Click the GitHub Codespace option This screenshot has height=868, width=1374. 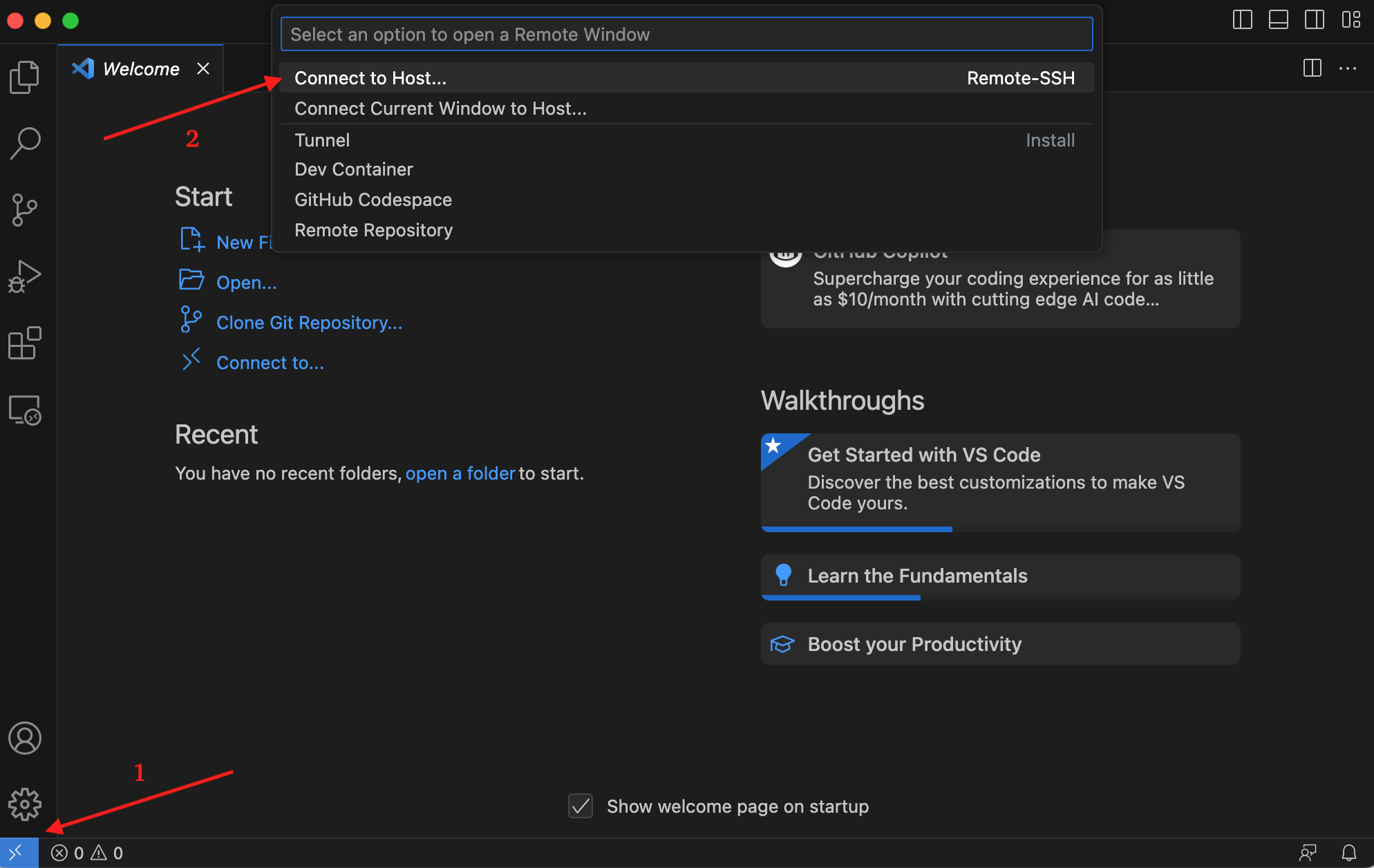pos(373,199)
